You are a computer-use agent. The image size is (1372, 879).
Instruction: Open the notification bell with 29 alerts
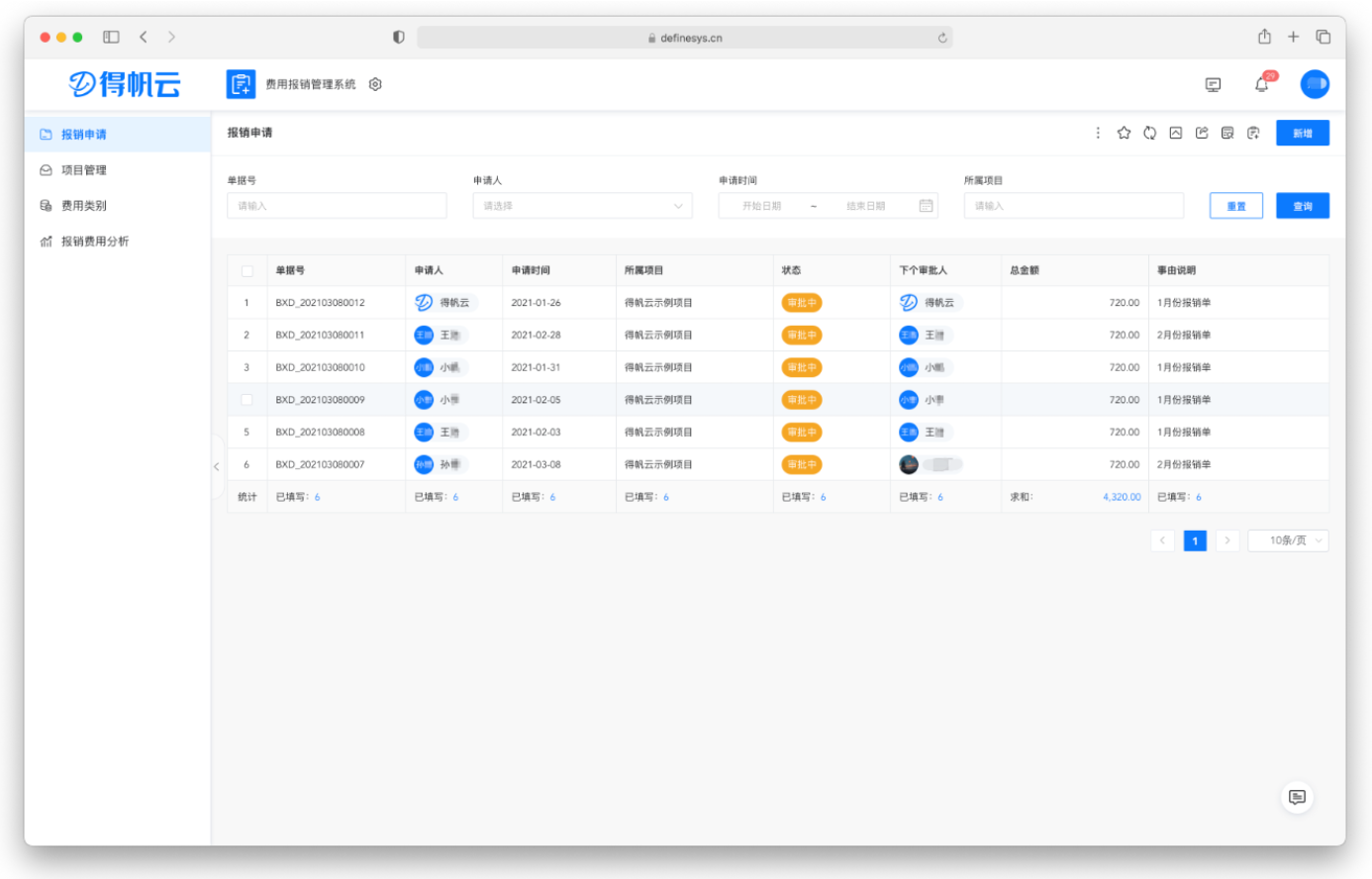click(x=1262, y=84)
